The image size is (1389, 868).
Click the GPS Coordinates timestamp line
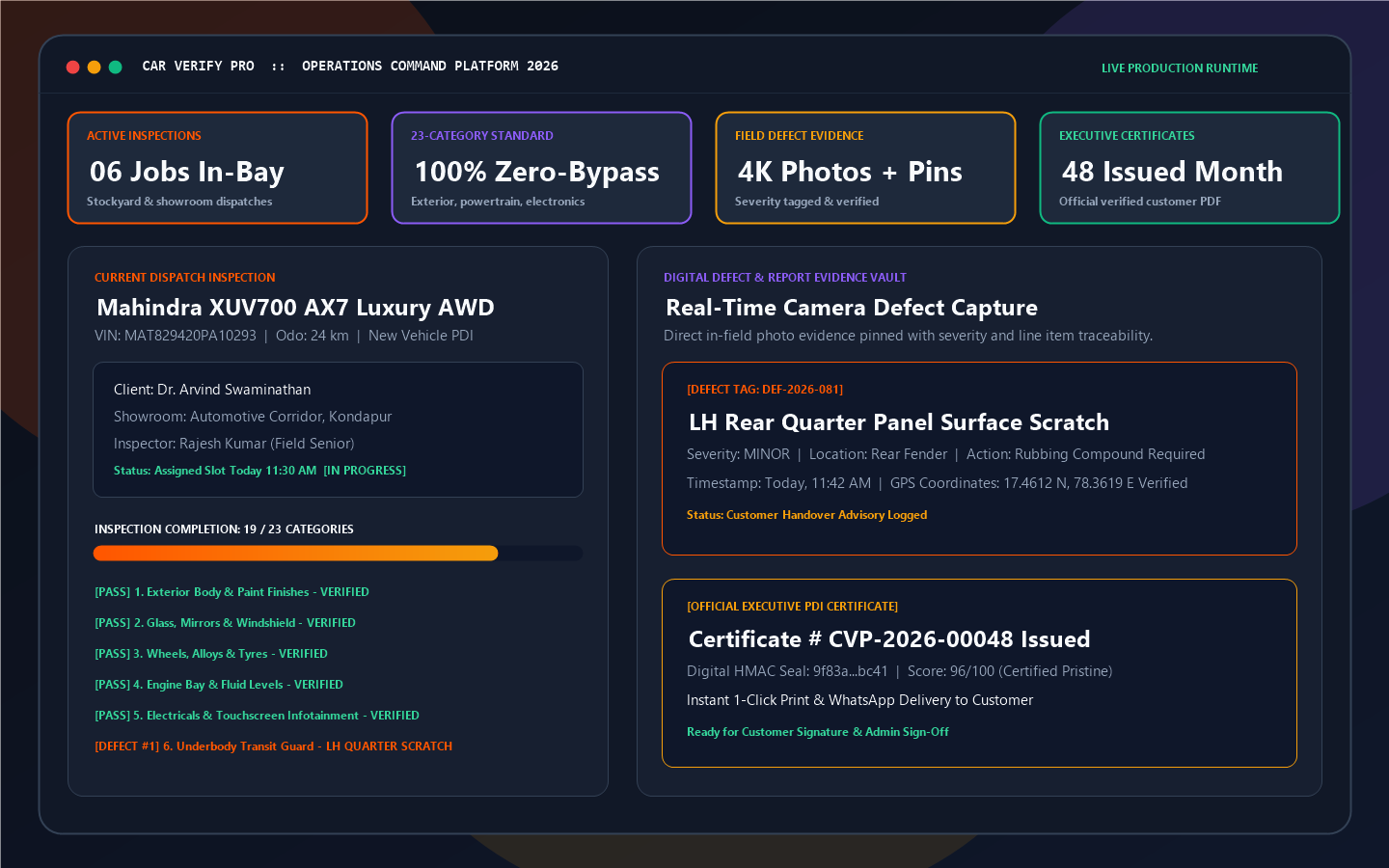937,483
